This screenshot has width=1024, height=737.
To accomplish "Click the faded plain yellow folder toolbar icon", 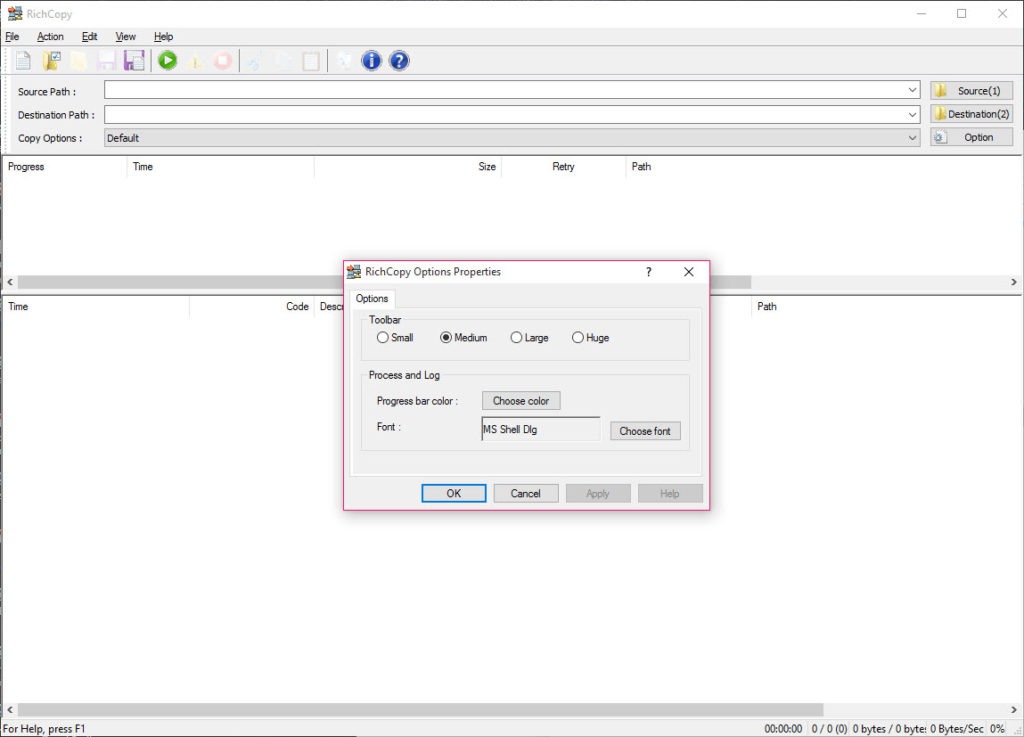I will pyautogui.click(x=78, y=61).
